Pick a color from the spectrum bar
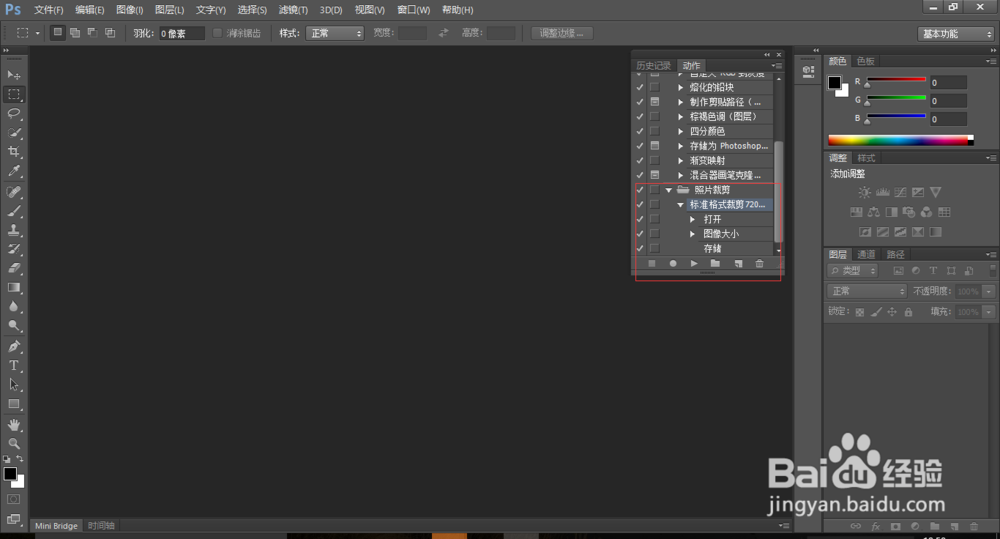The image size is (1000, 539). [901, 140]
